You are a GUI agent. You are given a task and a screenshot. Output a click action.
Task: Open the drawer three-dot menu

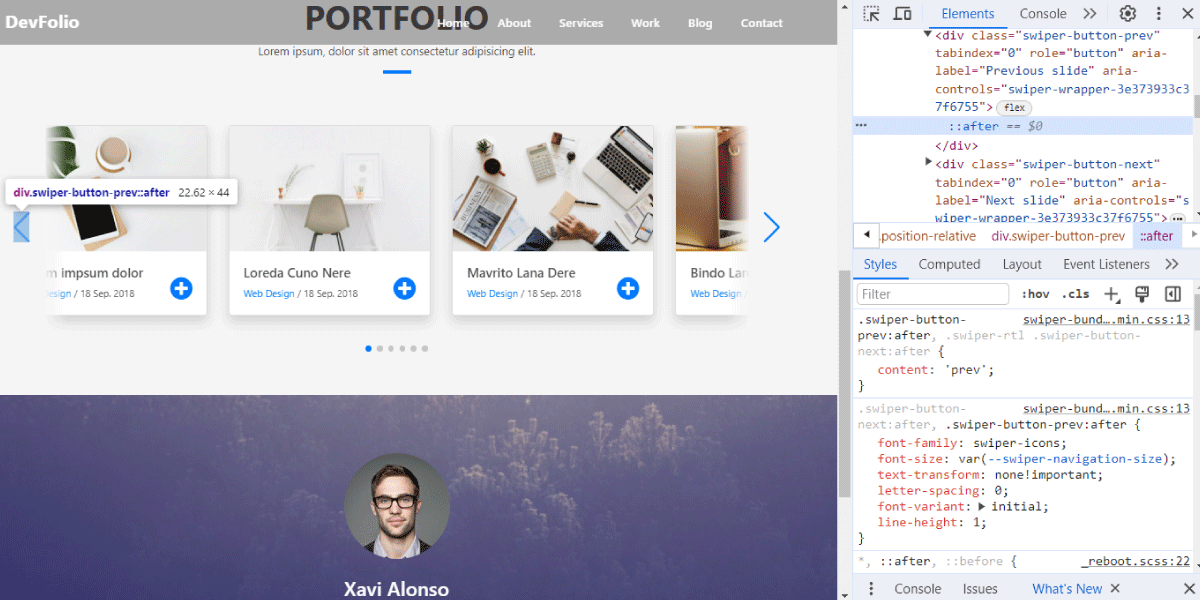point(870,588)
